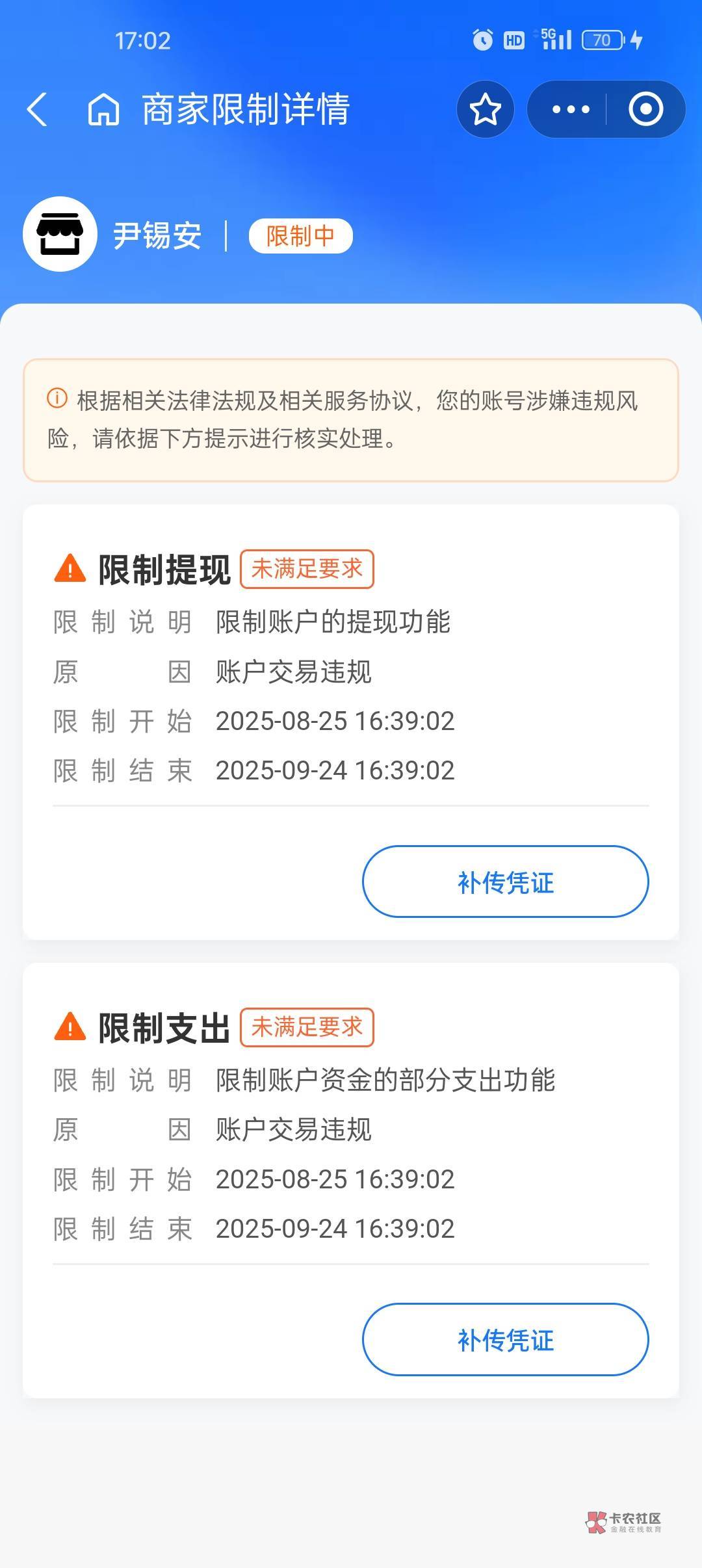Tap the 商家限制详情 page title

246,109
